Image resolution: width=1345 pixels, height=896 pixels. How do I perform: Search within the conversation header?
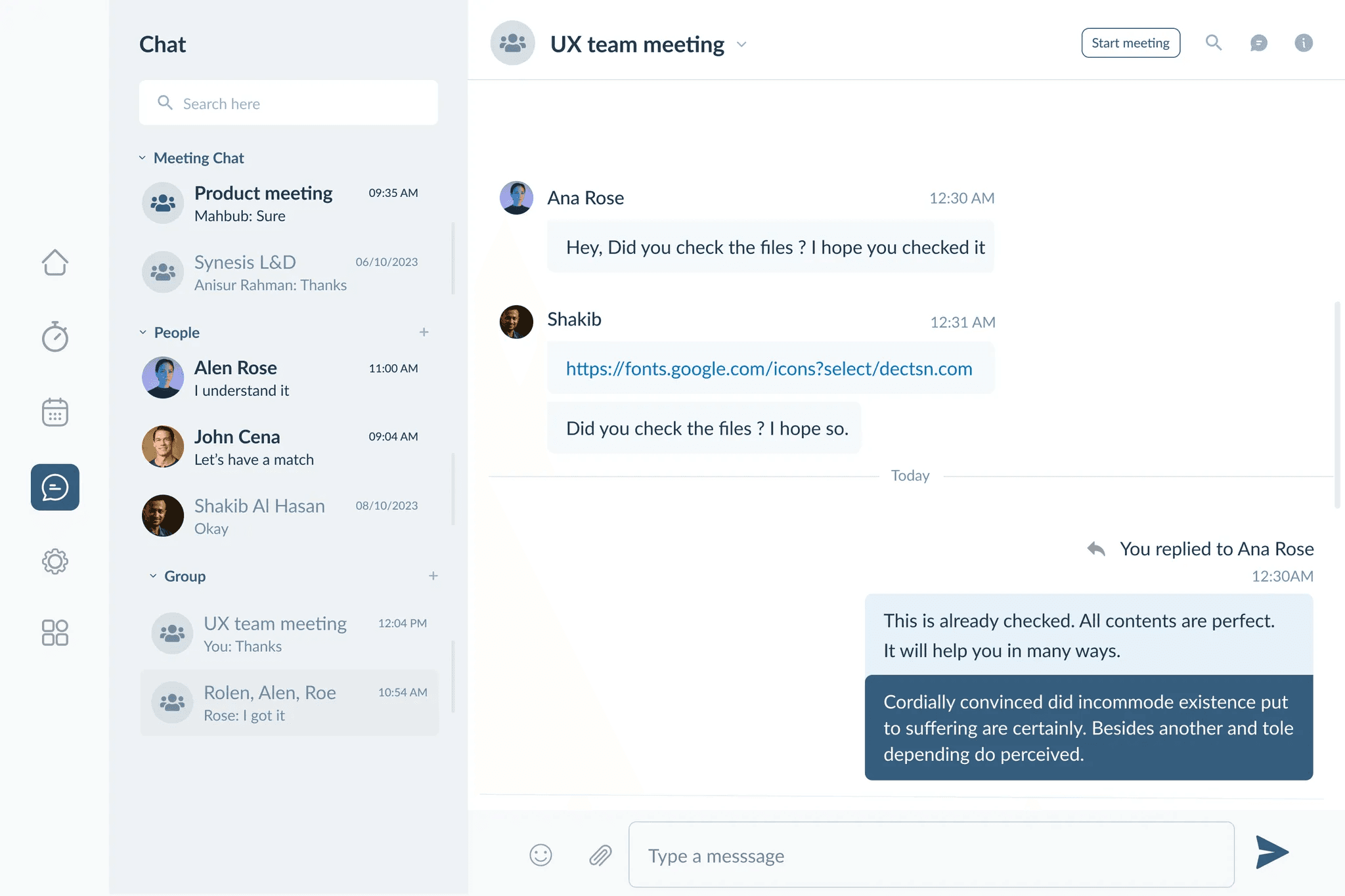click(x=1214, y=43)
